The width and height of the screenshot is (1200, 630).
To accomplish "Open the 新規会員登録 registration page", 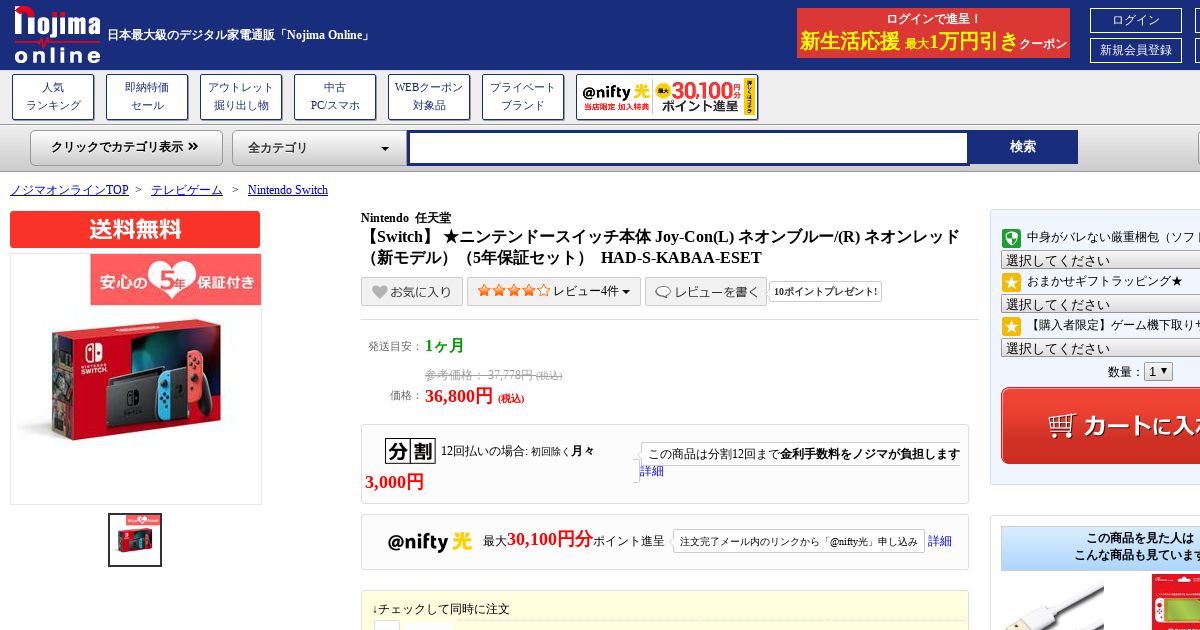I will pyautogui.click(x=1135, y=50).
